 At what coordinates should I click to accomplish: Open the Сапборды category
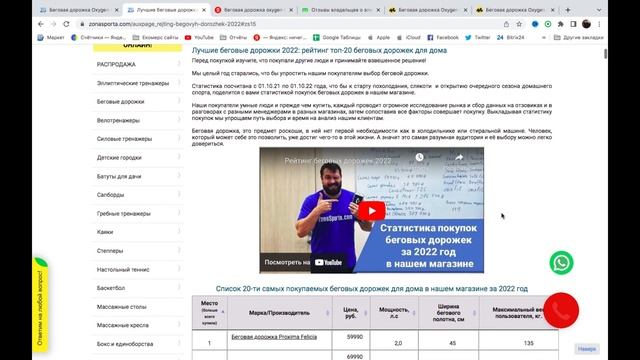(x=110, y=195)
